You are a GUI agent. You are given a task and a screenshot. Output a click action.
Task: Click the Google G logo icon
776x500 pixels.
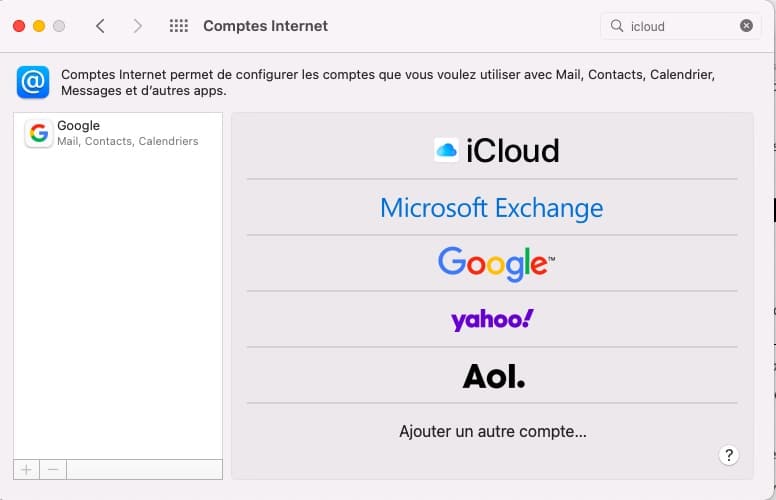tap(39, 133)
